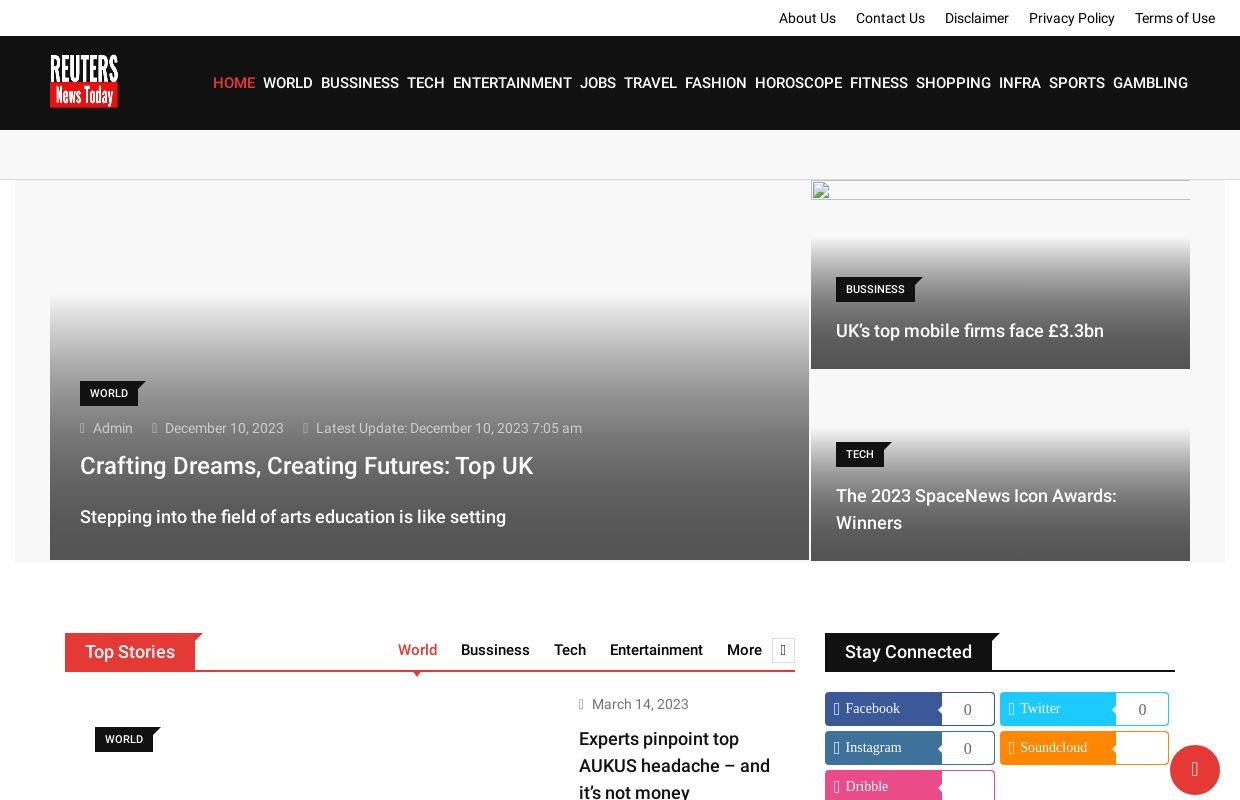Click the red scroll-to-top round button
This screenshot has height=800, width=1240.
[x=1194, y=770]
